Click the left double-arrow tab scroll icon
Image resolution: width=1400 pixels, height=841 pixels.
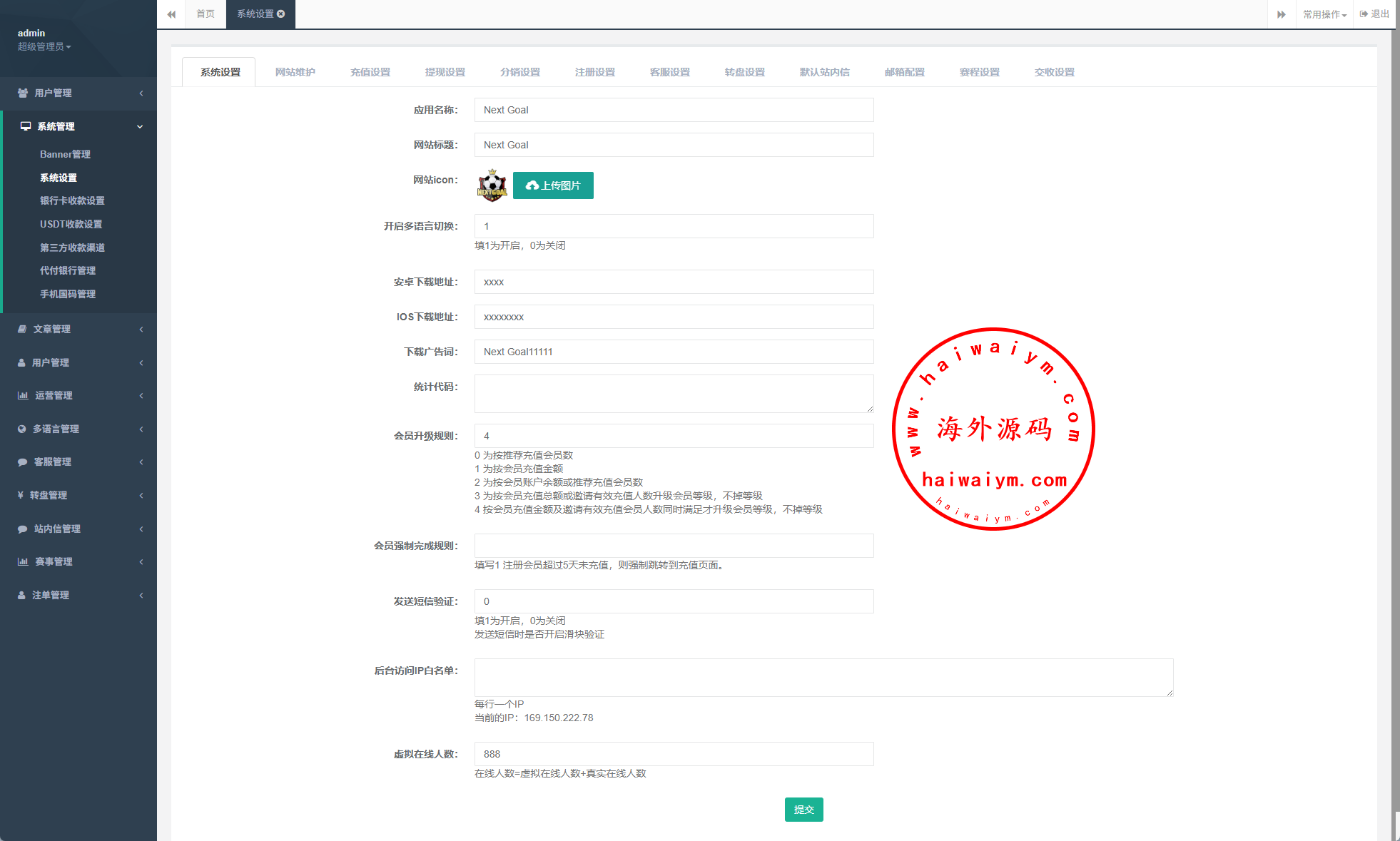point(171,14)
